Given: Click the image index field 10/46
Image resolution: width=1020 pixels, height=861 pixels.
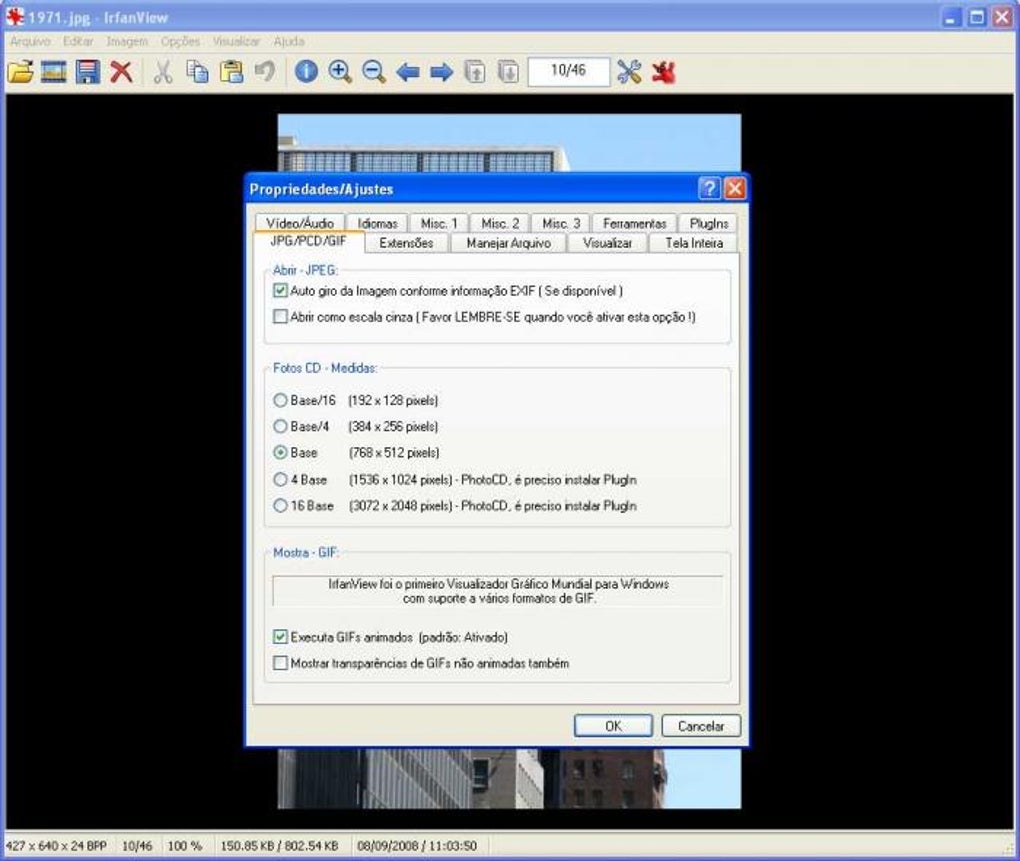Looking at the screenshot, I should click(x=569, y=71).
